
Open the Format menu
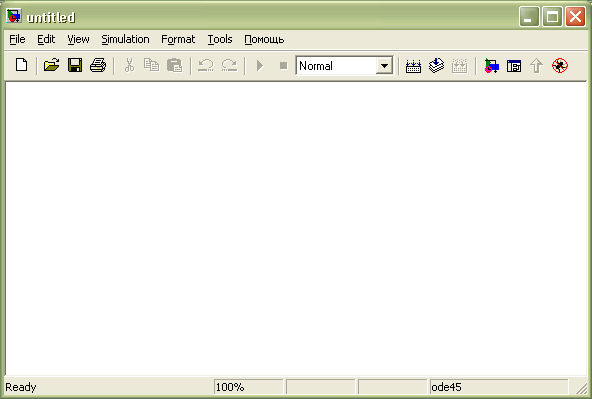[x=178, y=39]
